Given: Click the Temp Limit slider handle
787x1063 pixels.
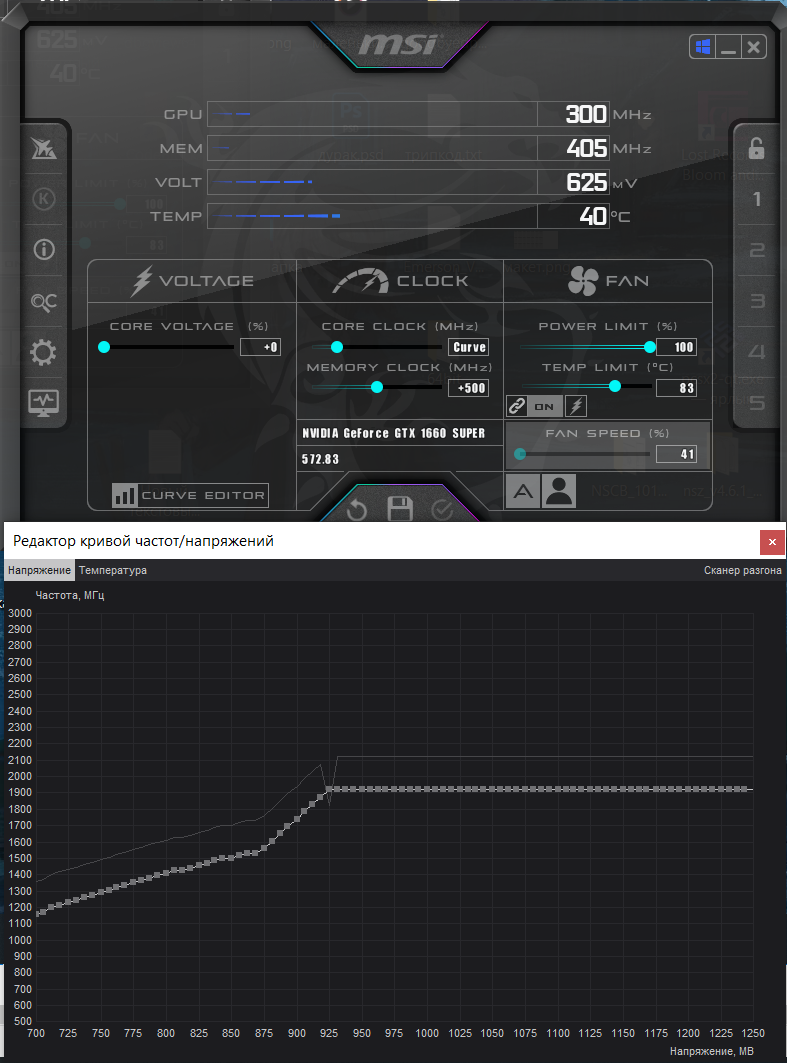Looking at the screenshot, I should click(x=615, y=386).
